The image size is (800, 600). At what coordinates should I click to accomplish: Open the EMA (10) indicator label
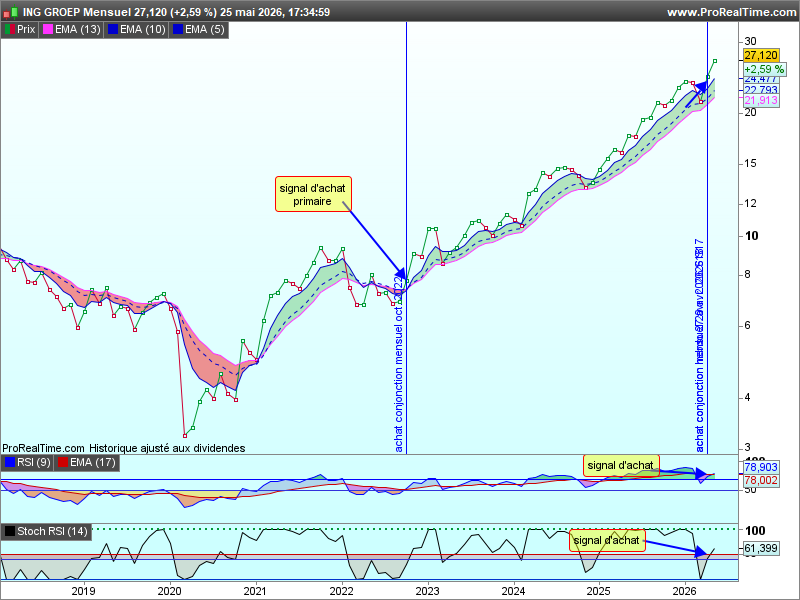pyautogui.click(x=142, y=30)
